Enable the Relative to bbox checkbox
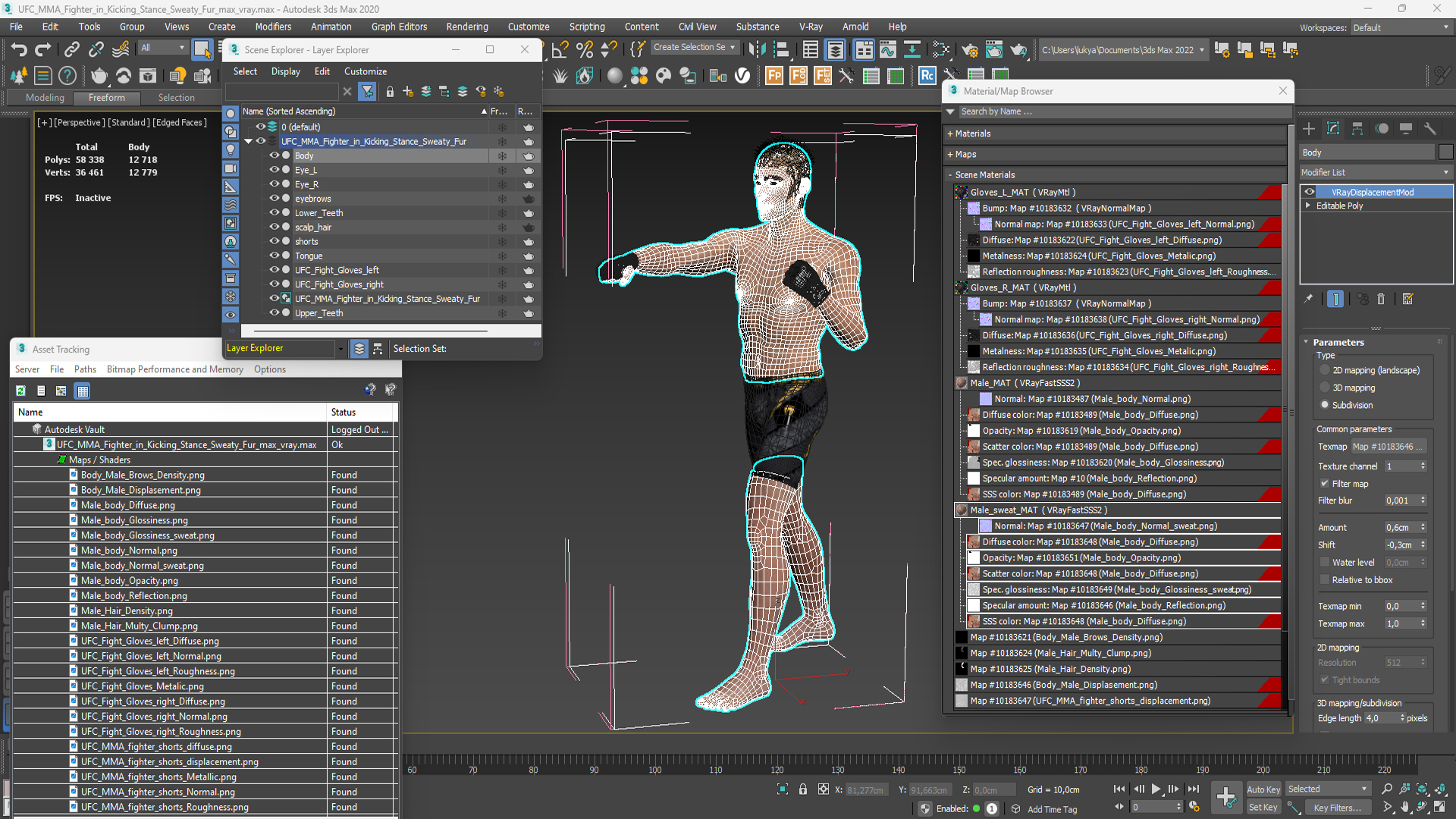1456x819 pixels. point(1325,580)
